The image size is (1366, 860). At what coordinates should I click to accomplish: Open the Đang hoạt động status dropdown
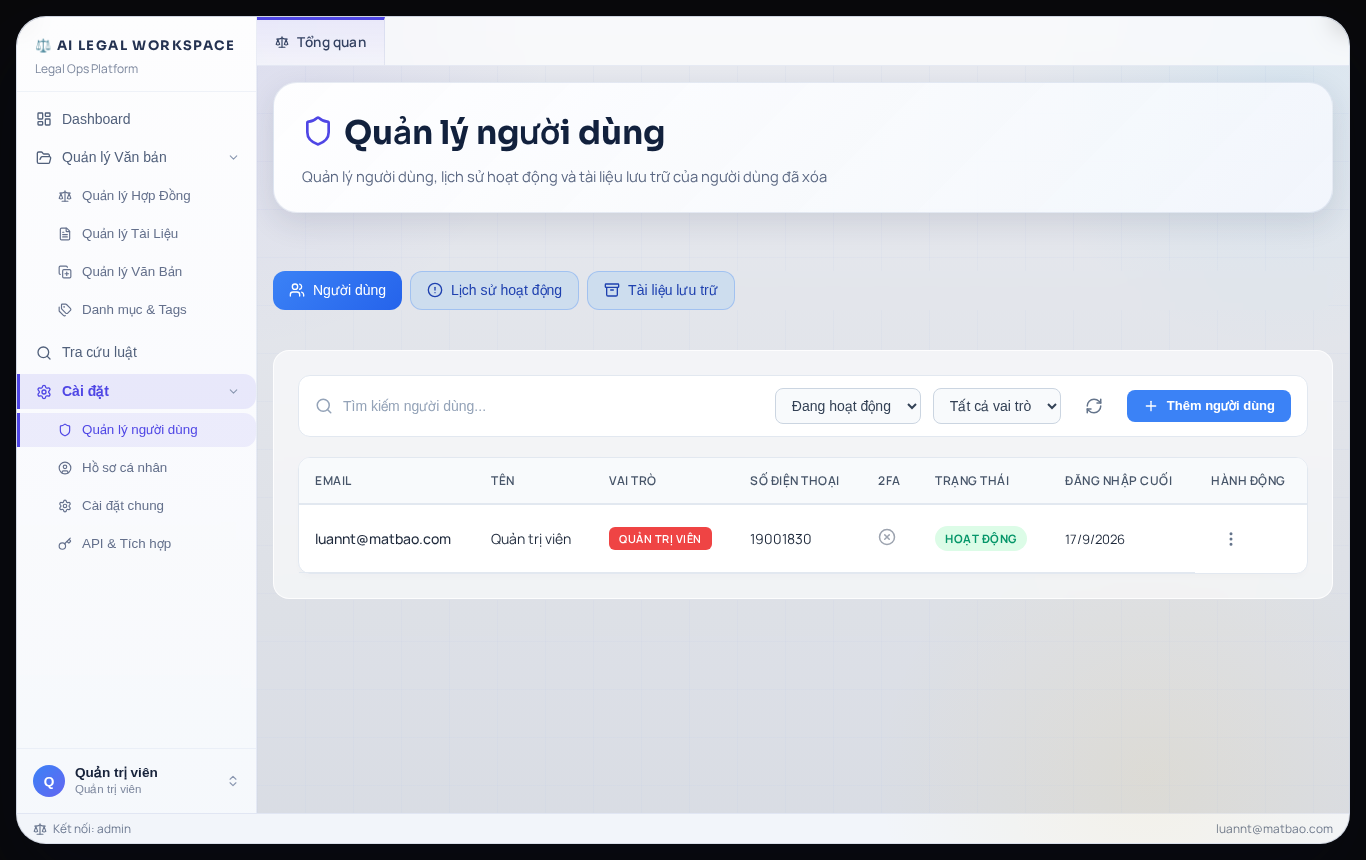(848, 406)
